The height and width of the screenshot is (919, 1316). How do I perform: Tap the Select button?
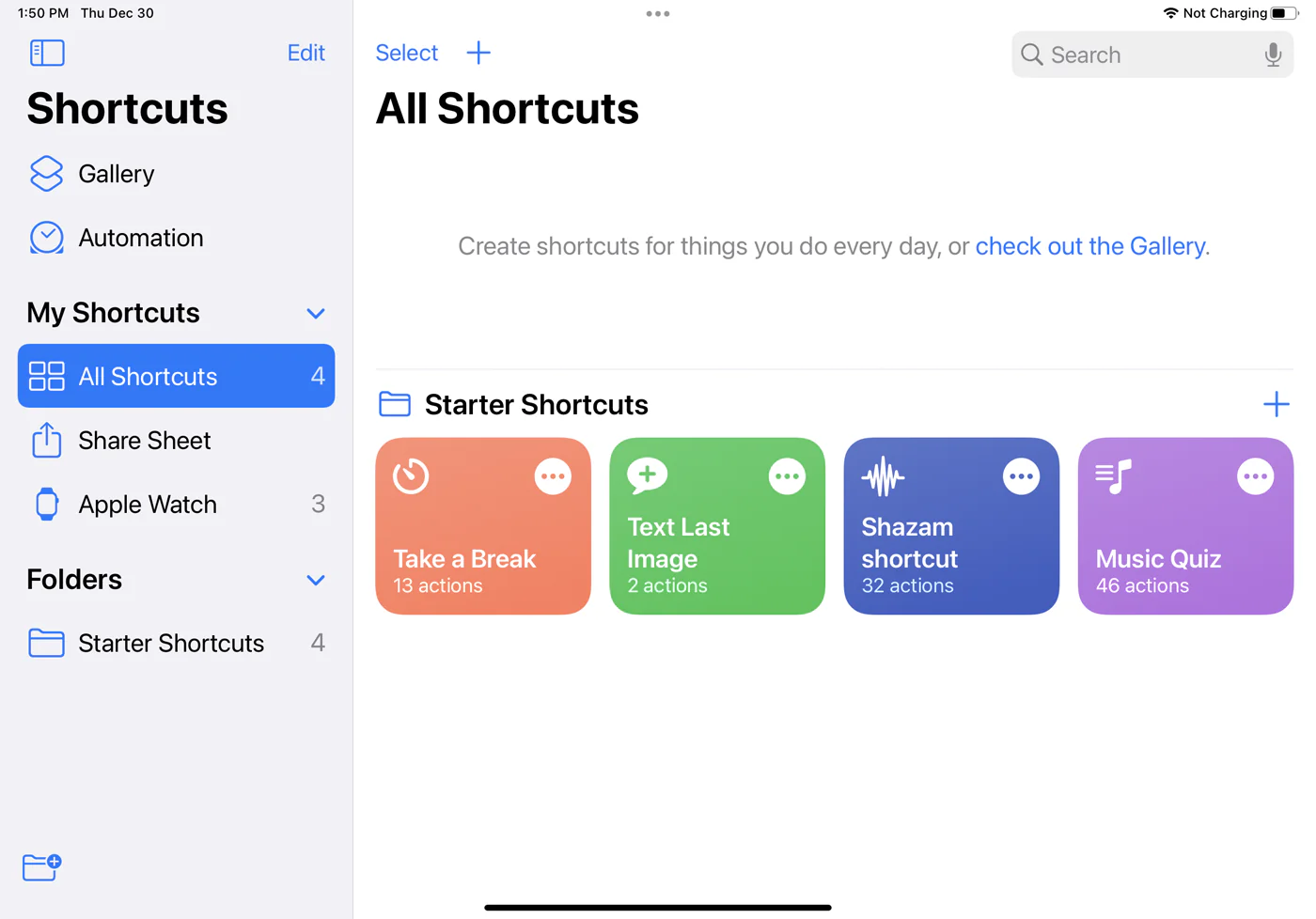pos(406,53)
